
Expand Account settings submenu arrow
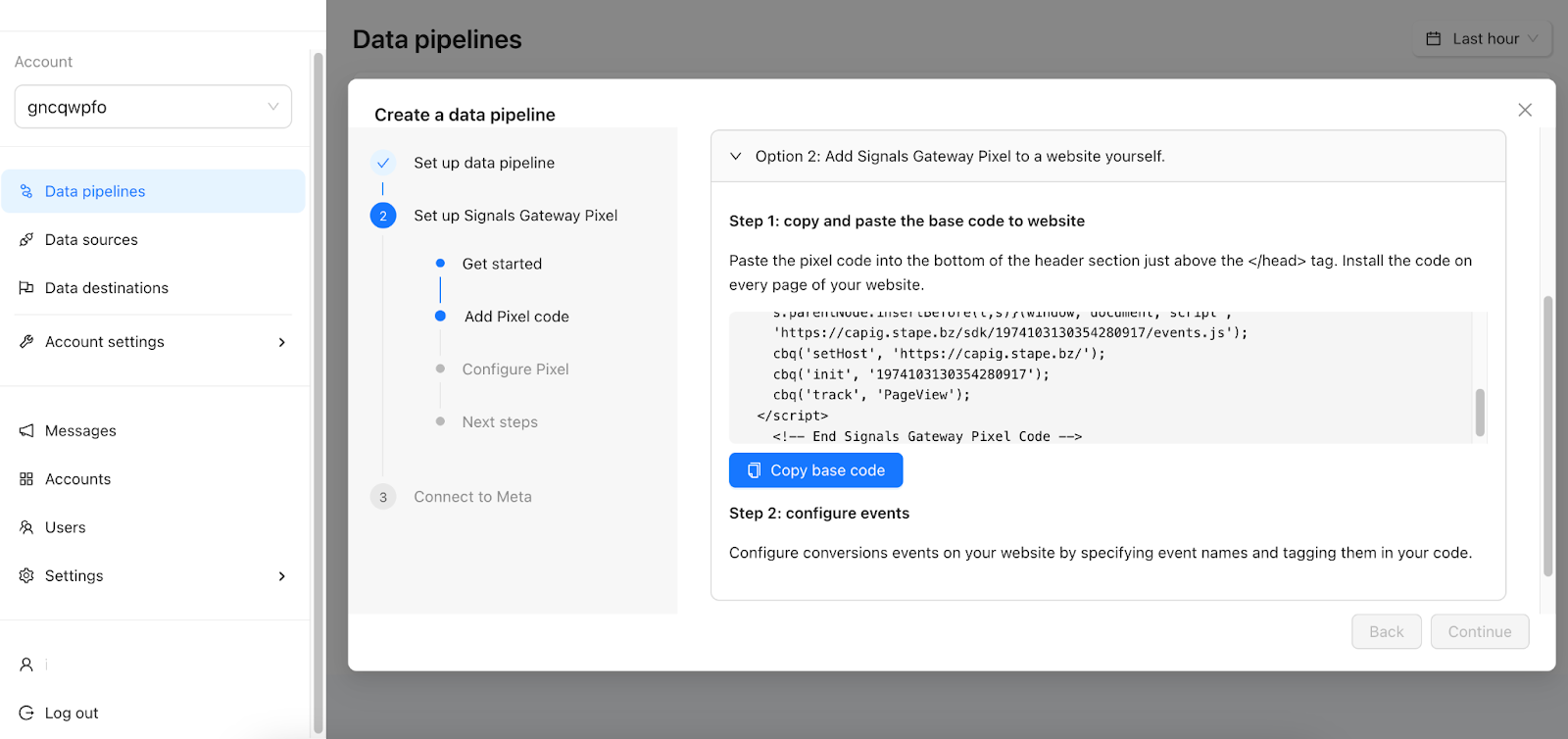pos(282,342)
